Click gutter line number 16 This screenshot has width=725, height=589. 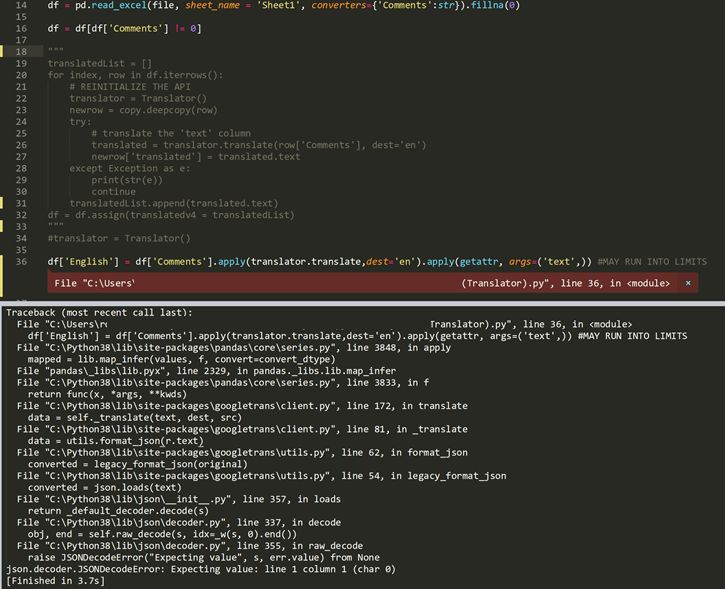tap(21, 28)
